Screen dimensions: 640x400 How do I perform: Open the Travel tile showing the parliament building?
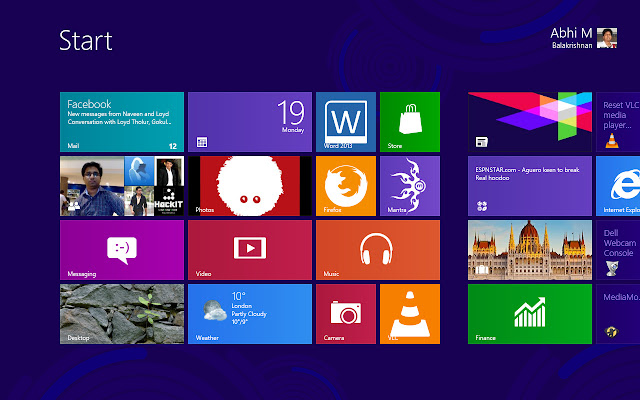530,250
